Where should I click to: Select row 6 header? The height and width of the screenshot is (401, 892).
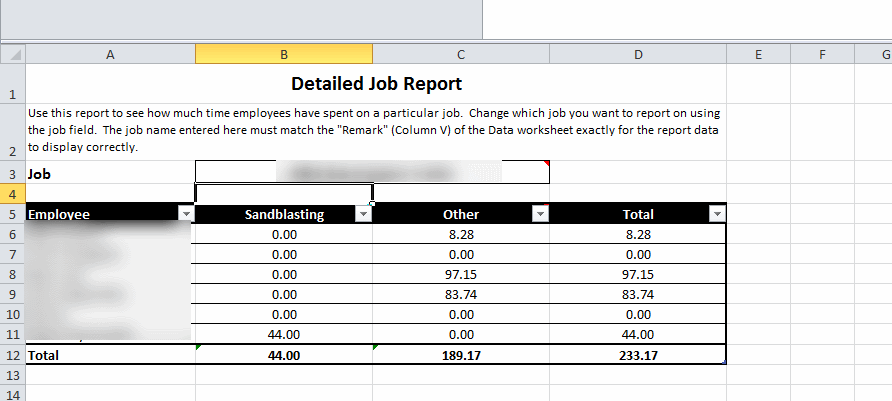click(x=13, y=234)
